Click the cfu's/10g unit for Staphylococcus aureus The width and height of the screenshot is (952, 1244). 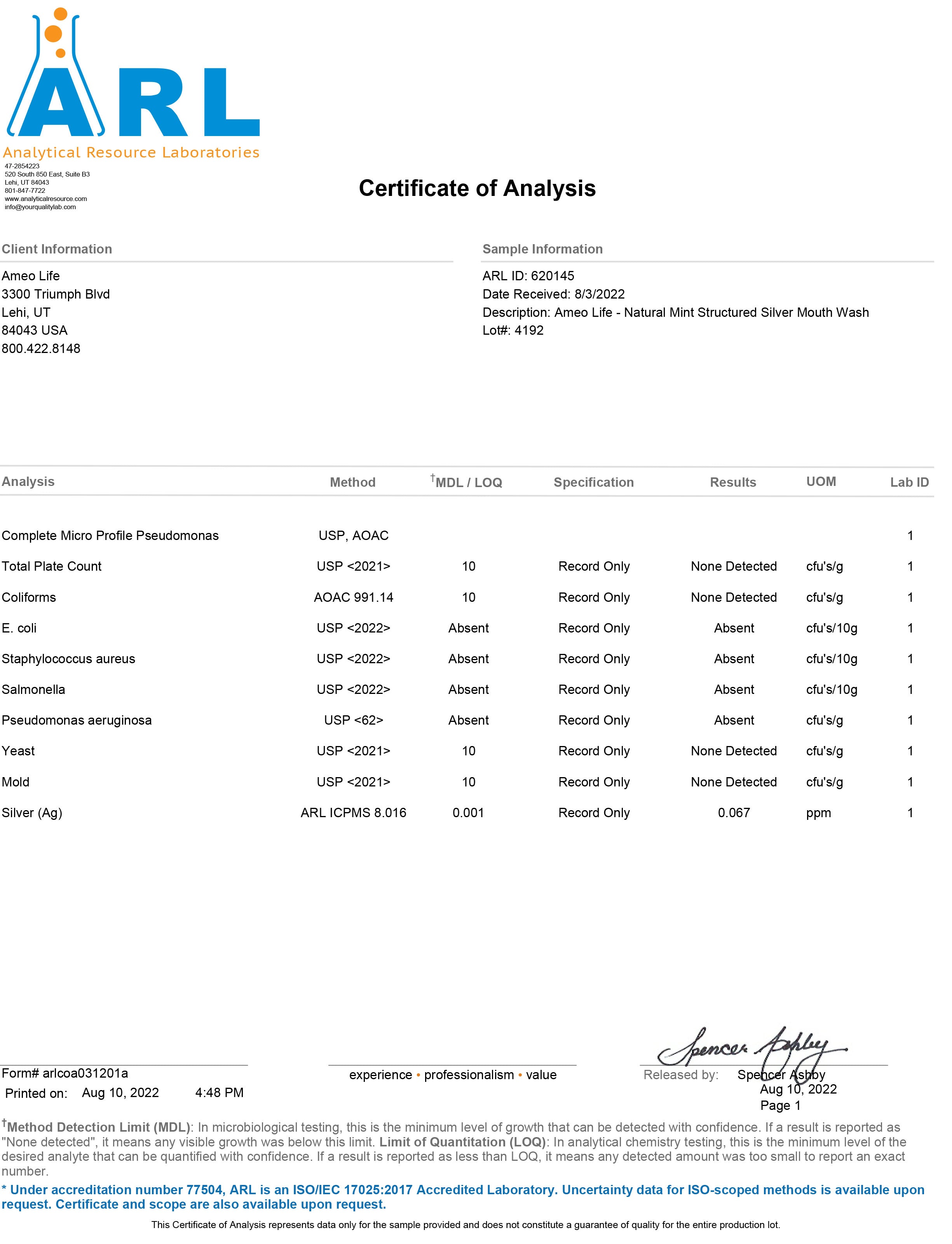click(831, 659)
